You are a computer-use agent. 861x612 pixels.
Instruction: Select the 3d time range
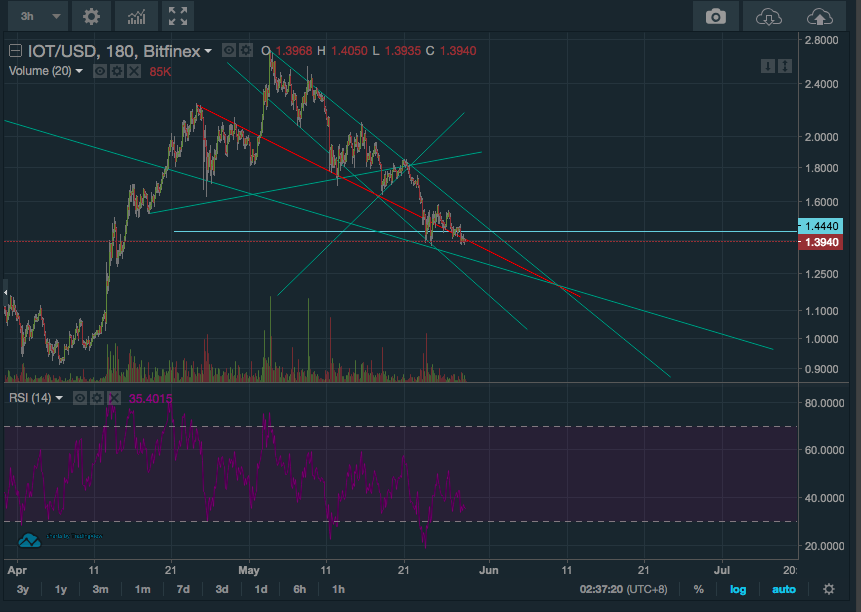[222, 589]
